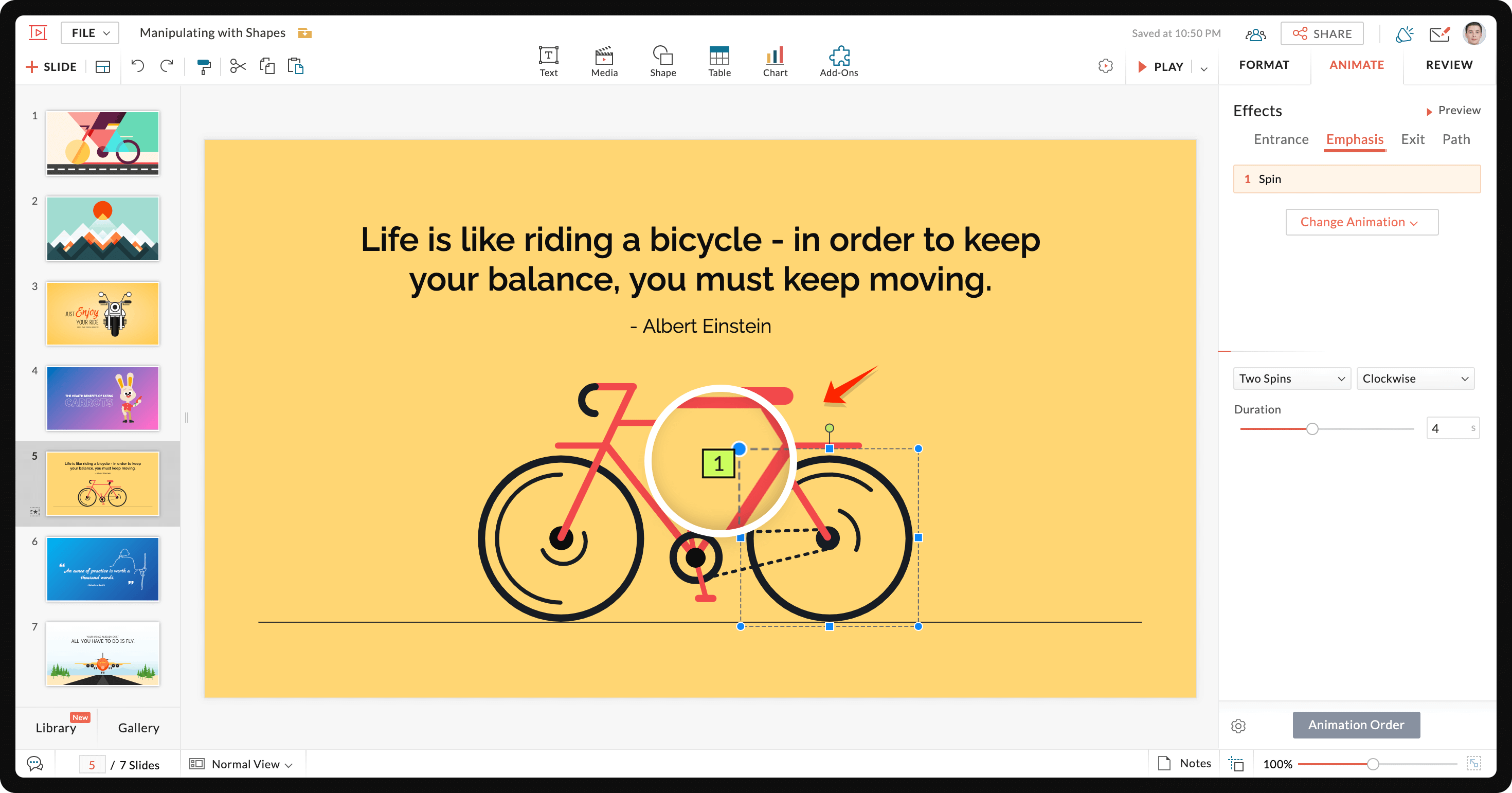This screenshot has width=1512, height=793.
Task: Expand the Change Animation dropdown
Action: (1361, 222)
